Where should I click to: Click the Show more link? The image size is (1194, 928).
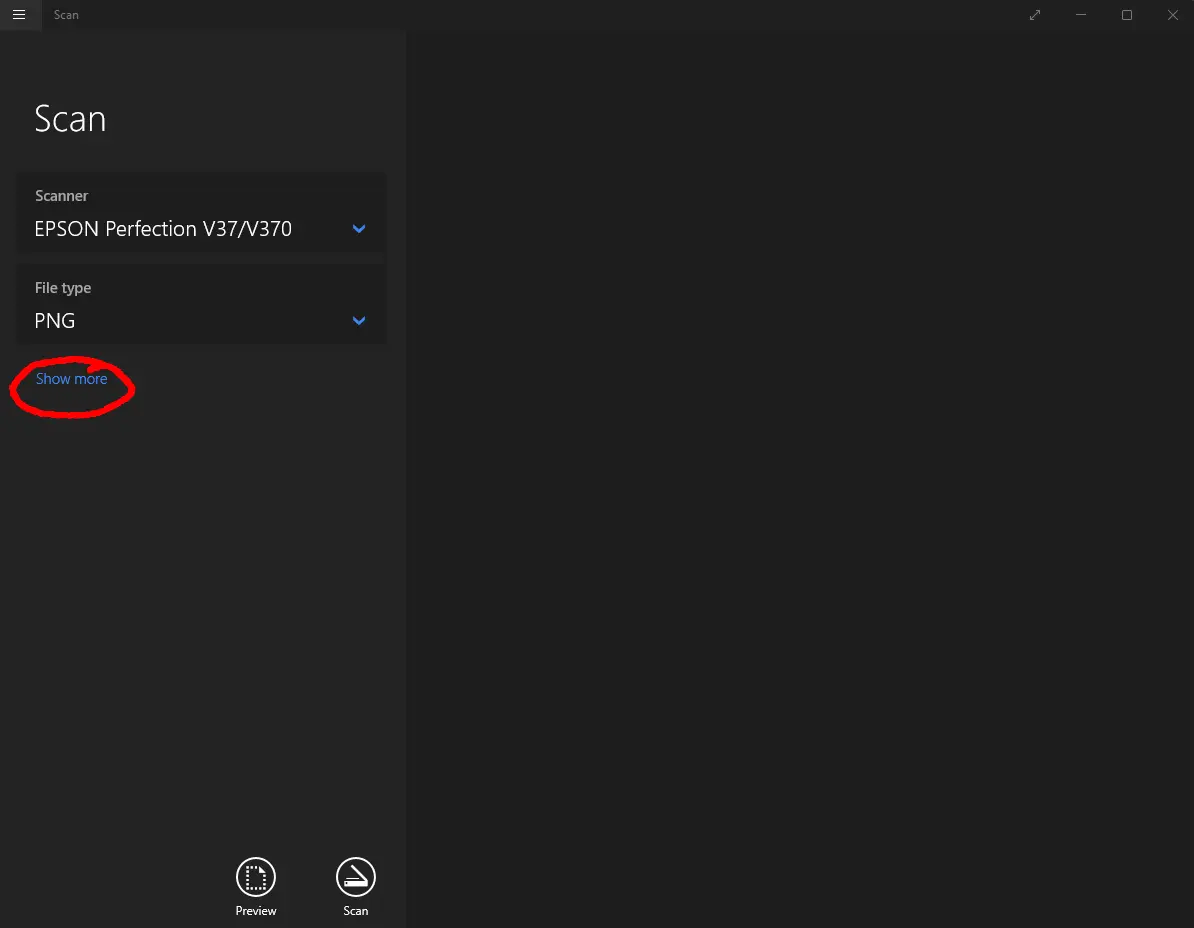[x=71, y=379]
